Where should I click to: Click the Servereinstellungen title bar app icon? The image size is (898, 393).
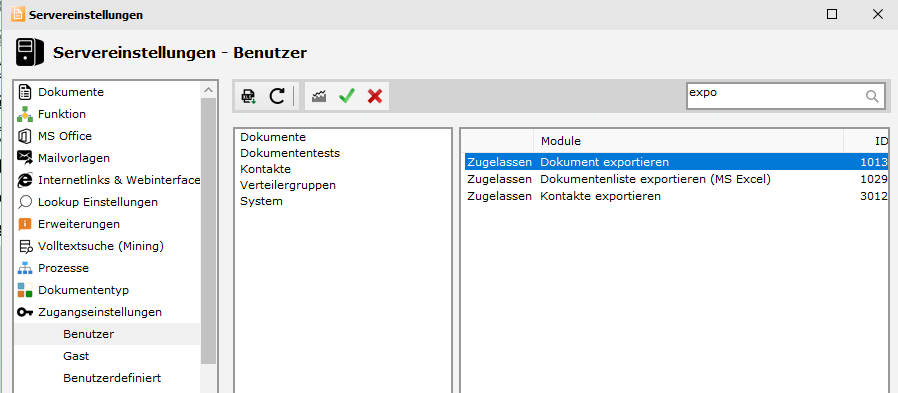(18, 14)
